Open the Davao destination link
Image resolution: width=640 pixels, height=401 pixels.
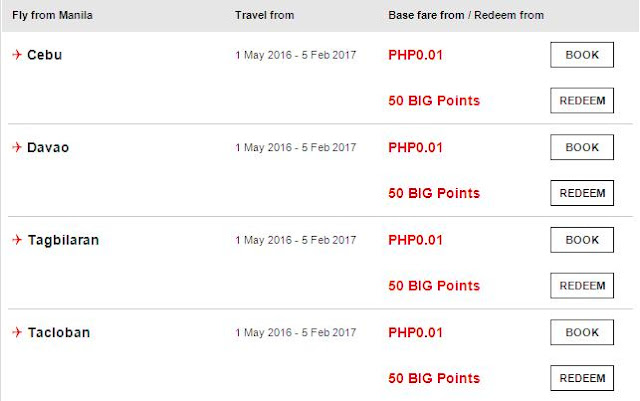click(x=49, y=148)
